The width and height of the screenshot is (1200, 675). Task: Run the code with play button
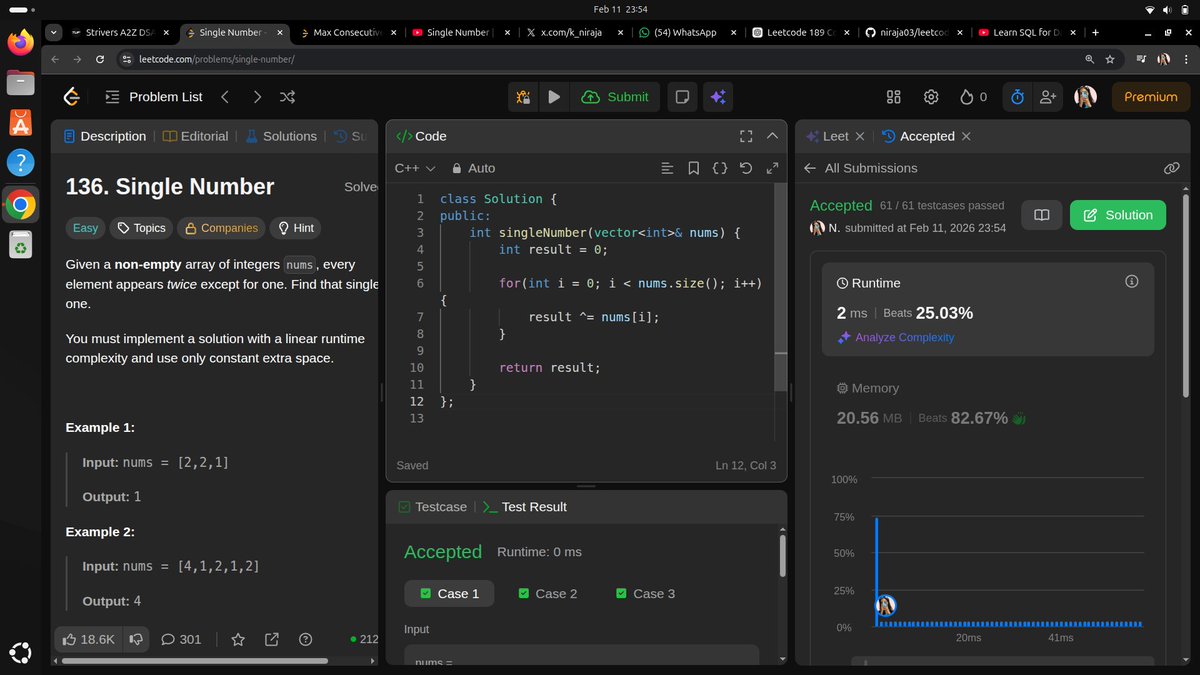[553, 97]
